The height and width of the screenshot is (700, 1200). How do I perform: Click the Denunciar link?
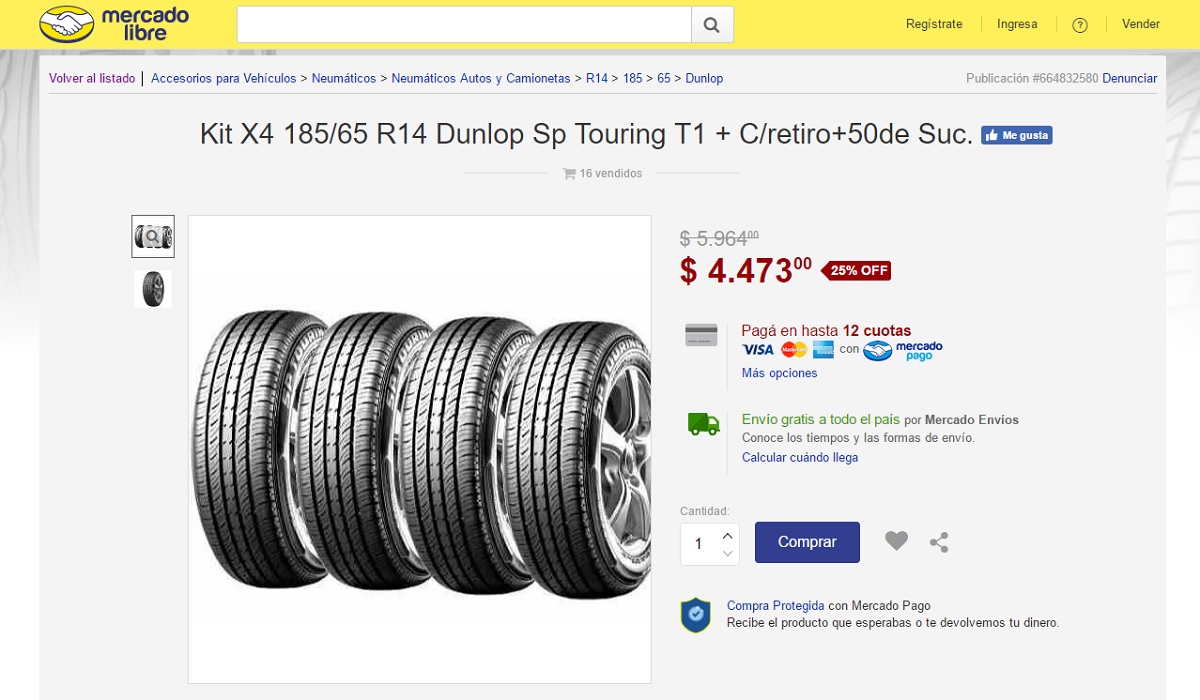point(1129,78)
